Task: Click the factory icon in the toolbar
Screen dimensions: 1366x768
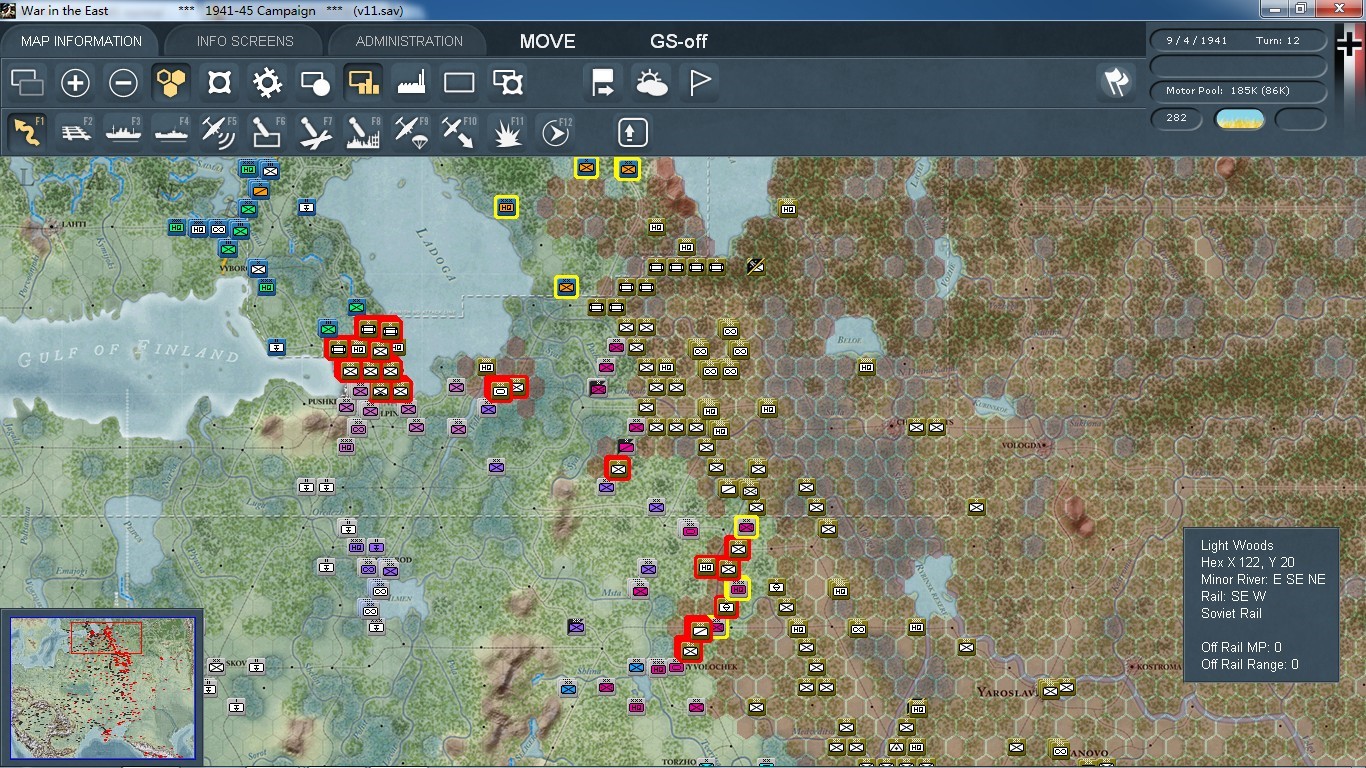Action: (x=411, y=83)
